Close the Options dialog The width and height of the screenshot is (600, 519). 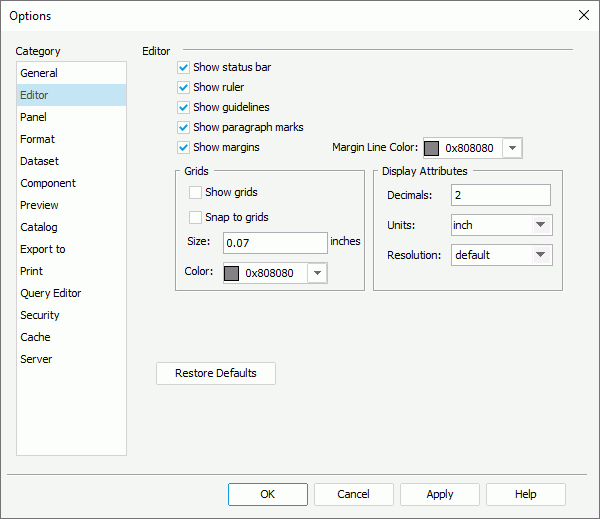(x=584, y=15)
